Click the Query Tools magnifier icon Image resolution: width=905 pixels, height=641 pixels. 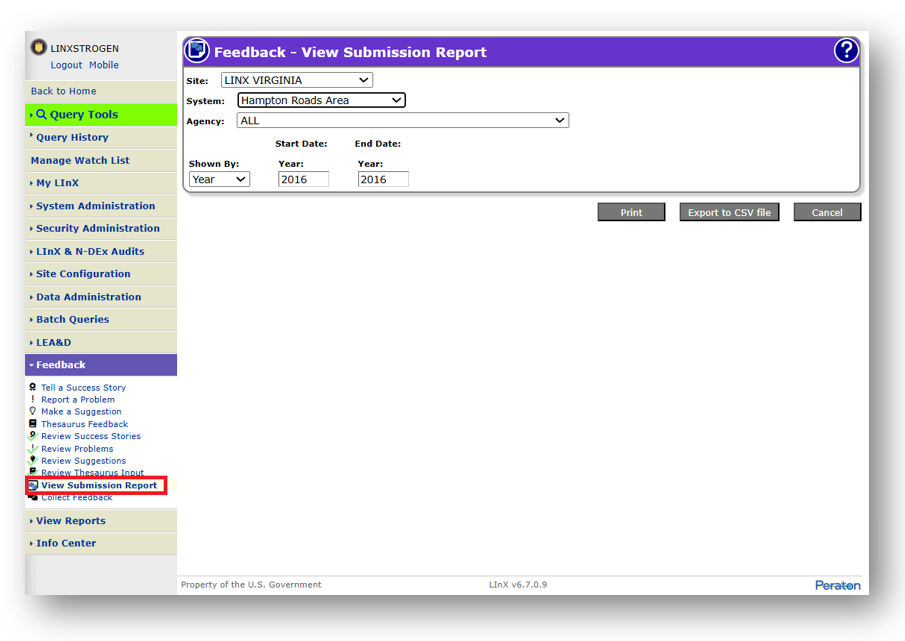tap(42, 114)
